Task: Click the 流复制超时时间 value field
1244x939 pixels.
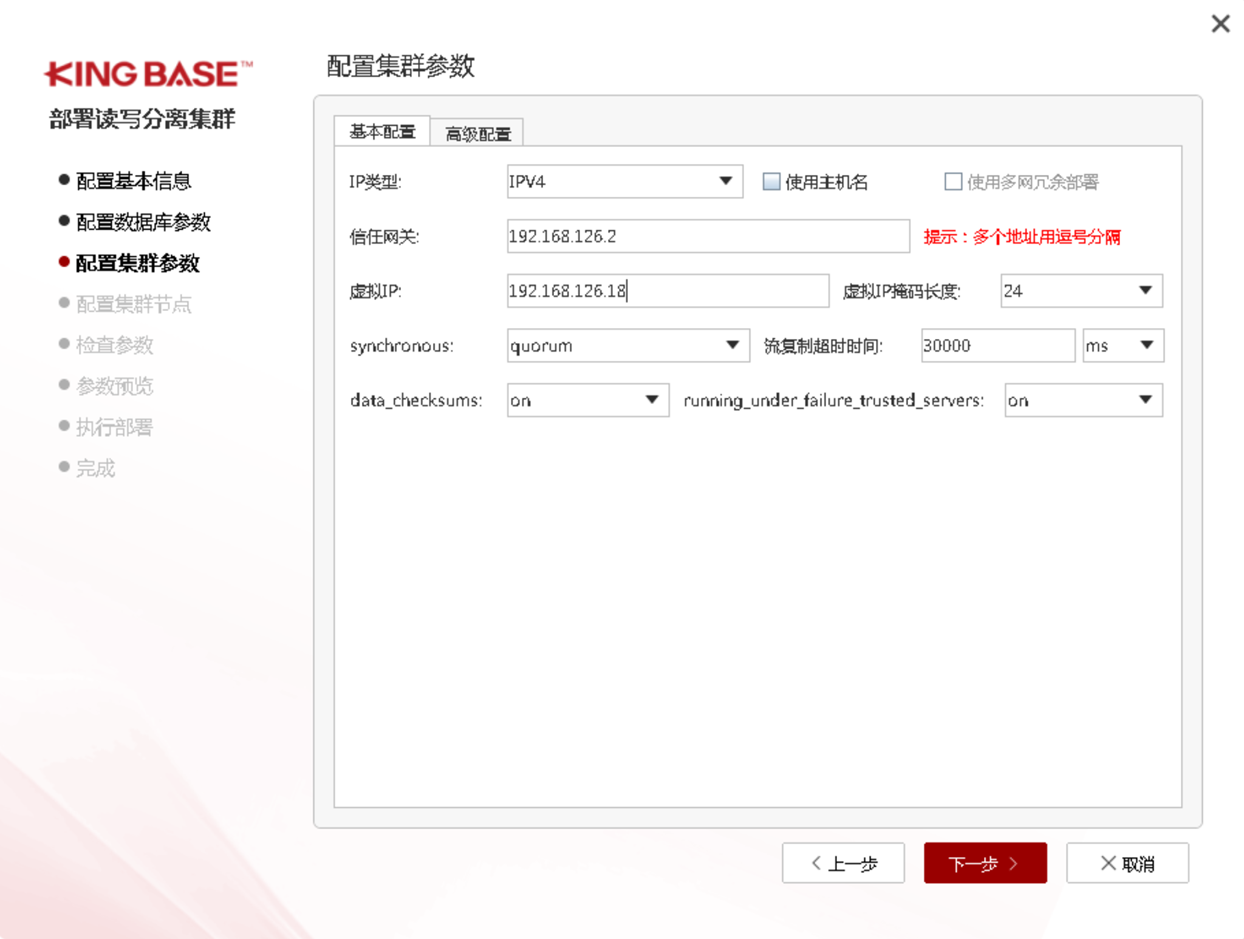Action: coord(997,346)
